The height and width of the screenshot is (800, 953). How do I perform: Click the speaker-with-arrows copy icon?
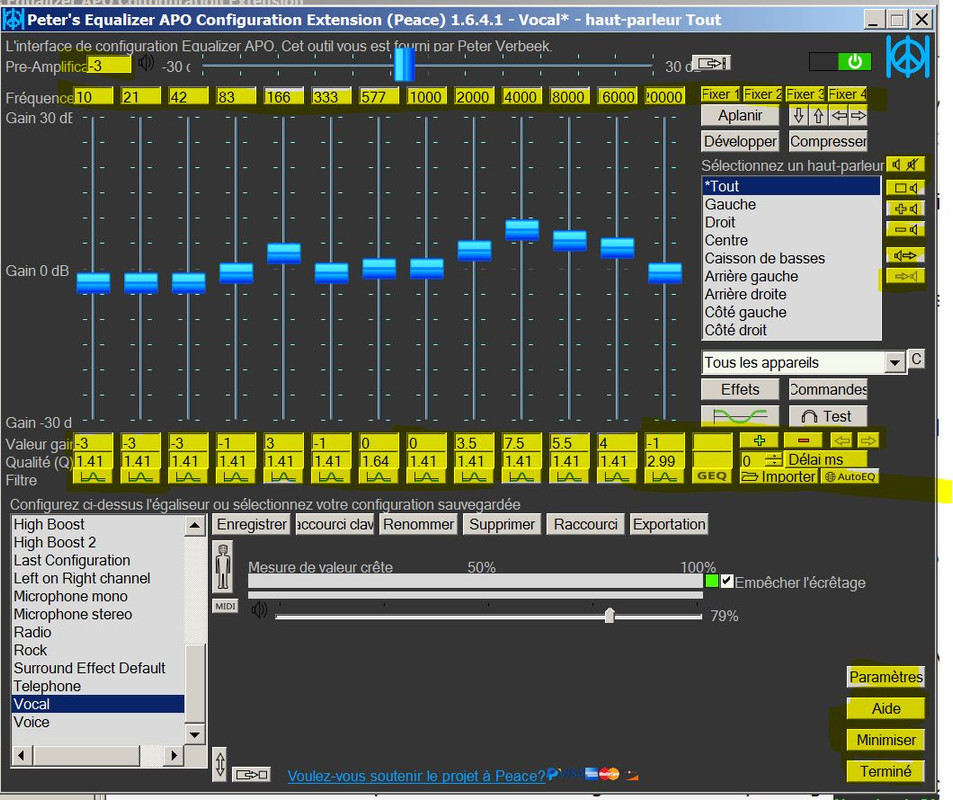(x=905, y=255)
